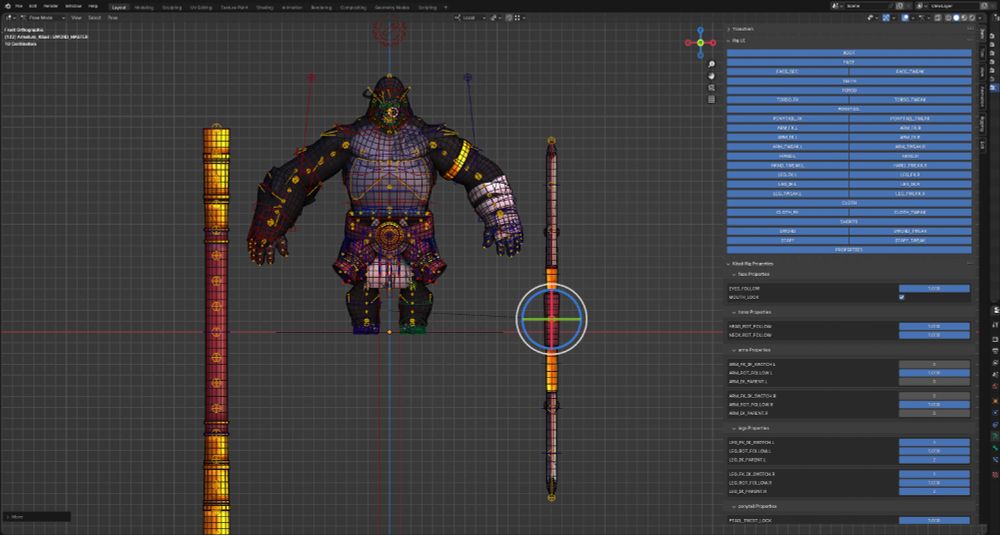The image size is (1000, 535).
Task: Switch to the Geometry Nodes workspace tab
Action: [x=392, y=7]
